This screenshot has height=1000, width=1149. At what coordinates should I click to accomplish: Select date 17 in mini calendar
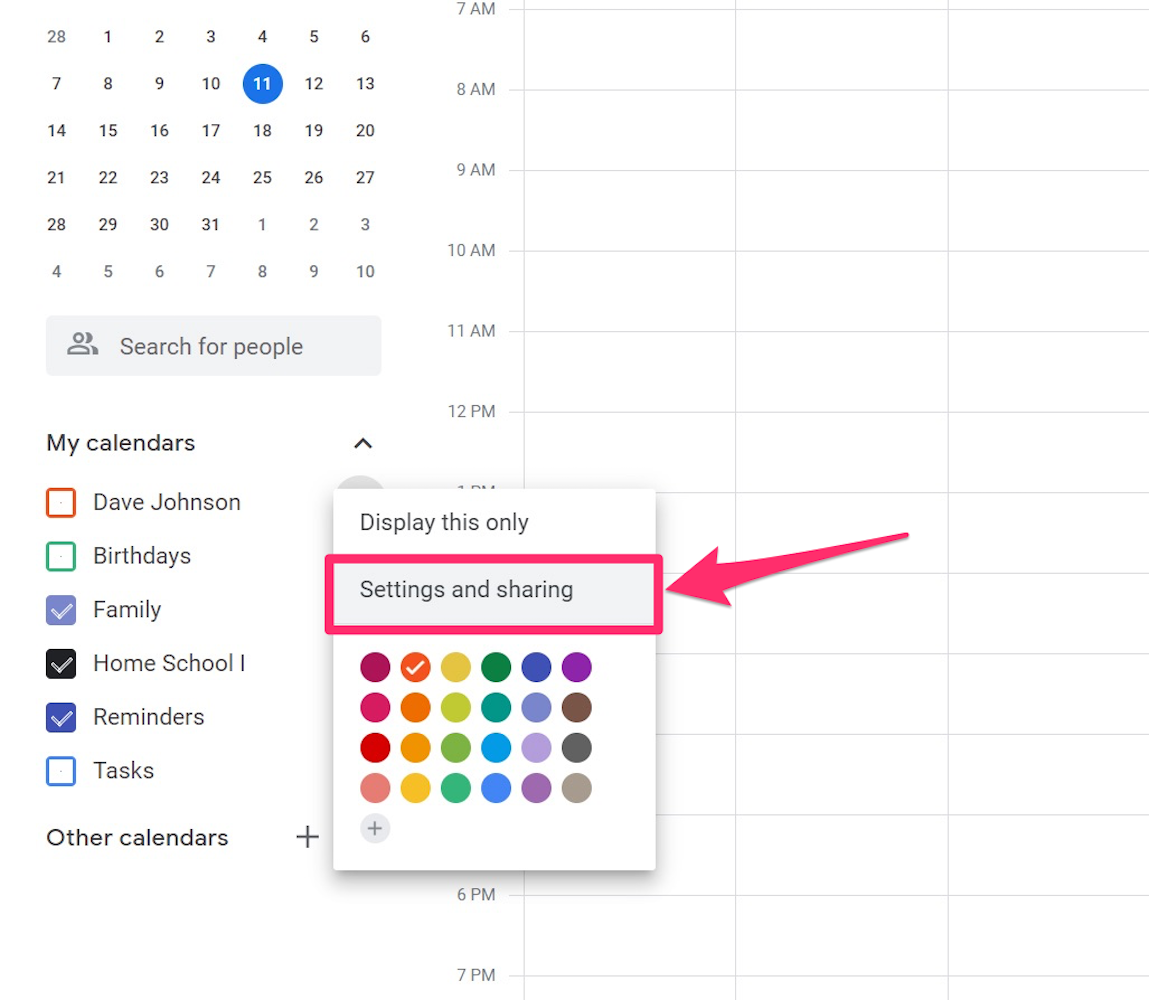210,130
